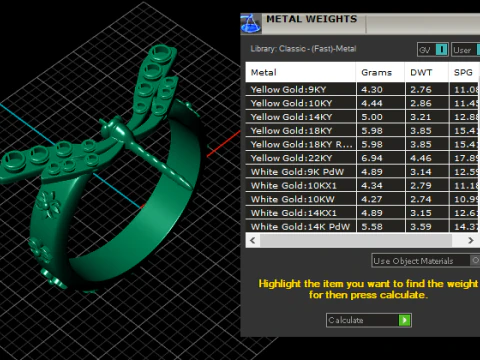Select the Yellow Gold:18KY row
480x360 pixels.
tap(362, 130)
